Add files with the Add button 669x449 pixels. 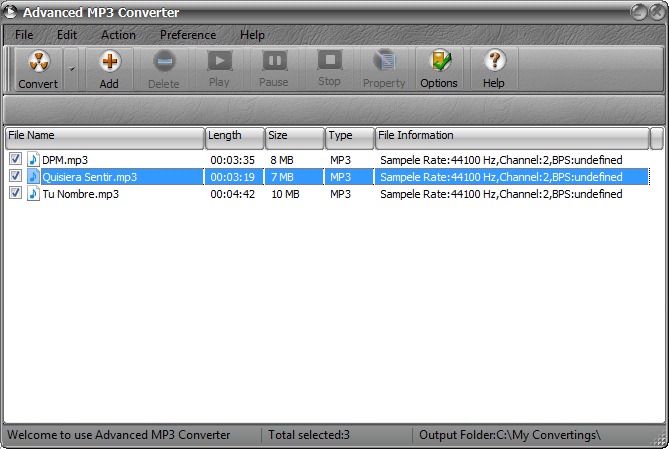[109, 69]
